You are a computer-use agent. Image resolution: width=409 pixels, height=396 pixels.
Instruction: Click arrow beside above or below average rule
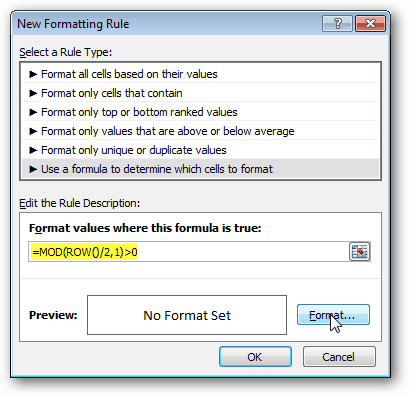tap(33, 131)
